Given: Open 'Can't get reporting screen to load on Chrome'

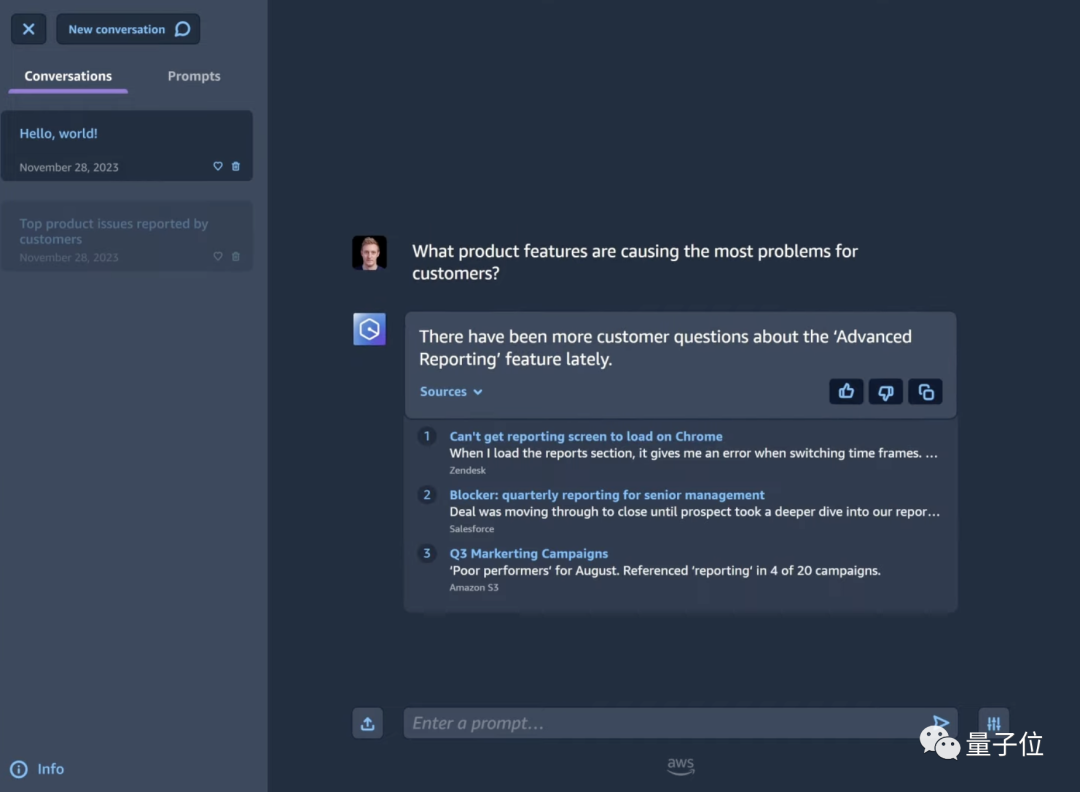Looking at the screenshot, I should (x=586, y=437).
